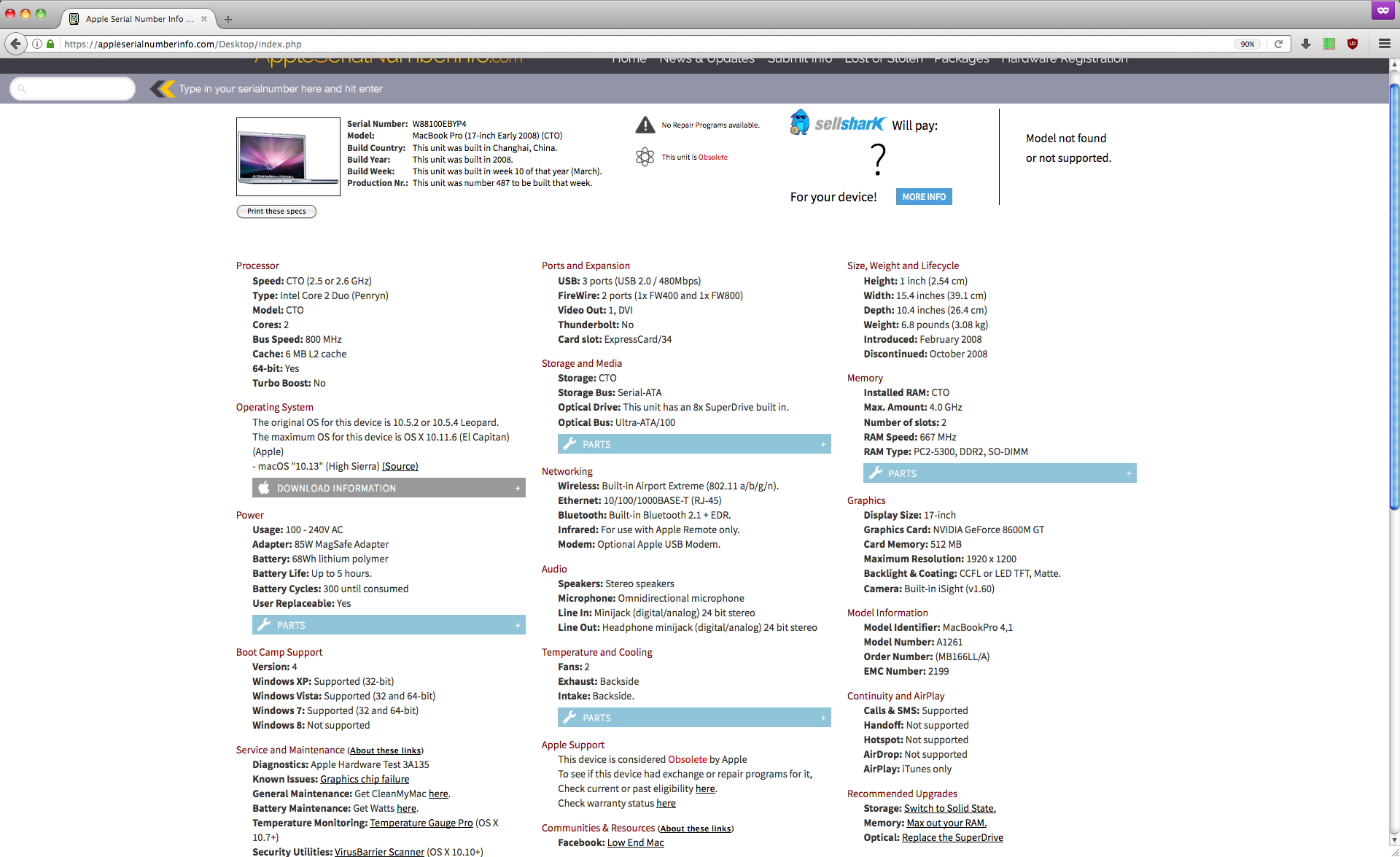Open the CleanMyMac here link

tap(438, 794)
